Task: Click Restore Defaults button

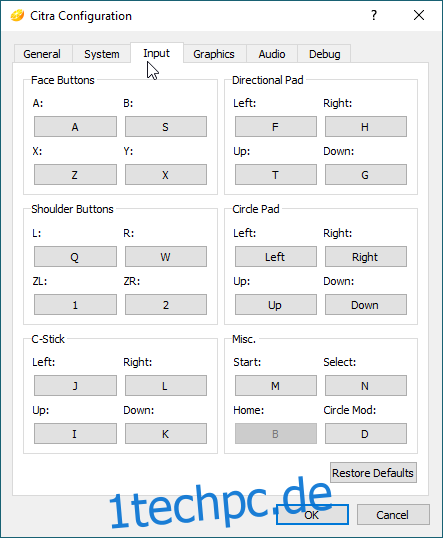Action: click(x=373, y=472)
